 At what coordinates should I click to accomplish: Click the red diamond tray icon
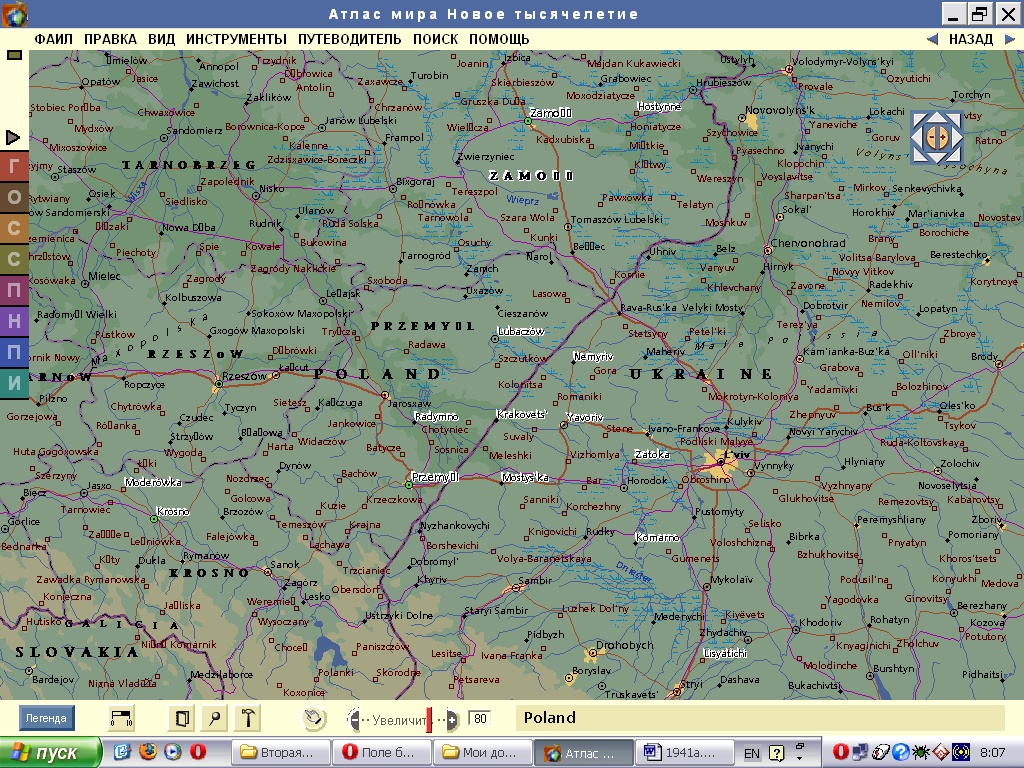click(x=940, y=752)
